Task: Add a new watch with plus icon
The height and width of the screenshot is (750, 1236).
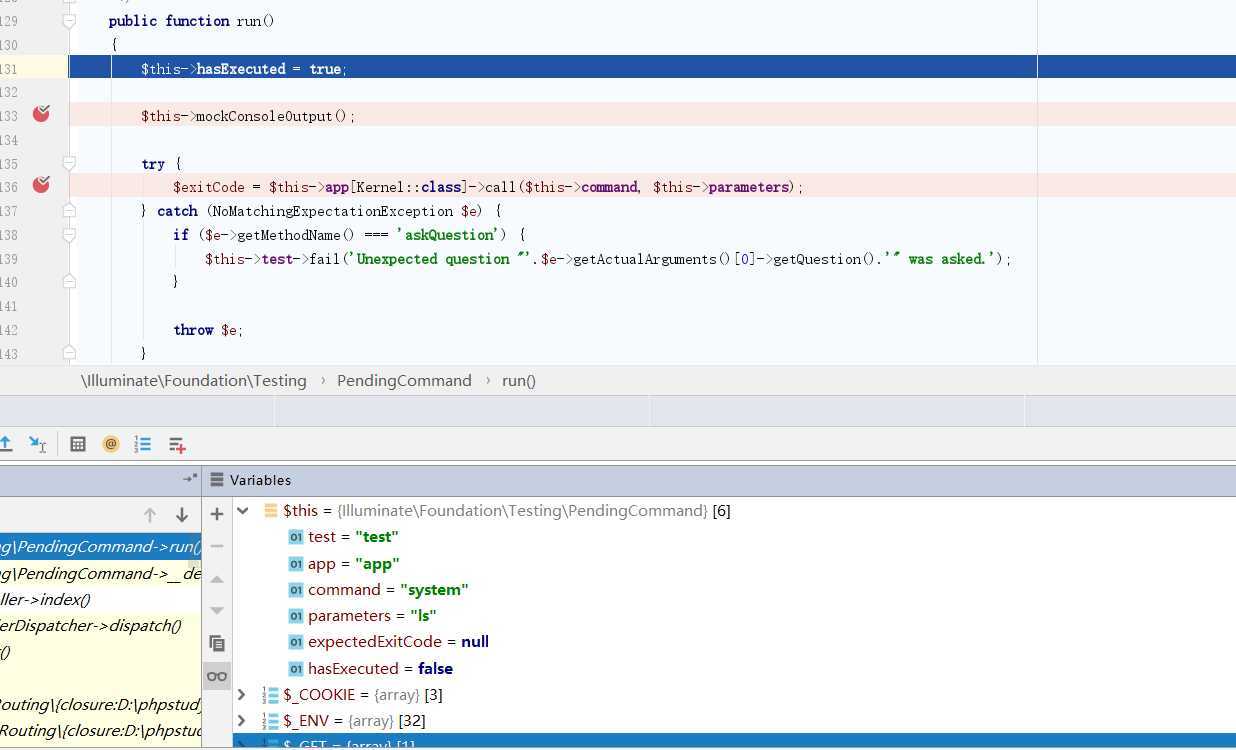Action: 217,514
